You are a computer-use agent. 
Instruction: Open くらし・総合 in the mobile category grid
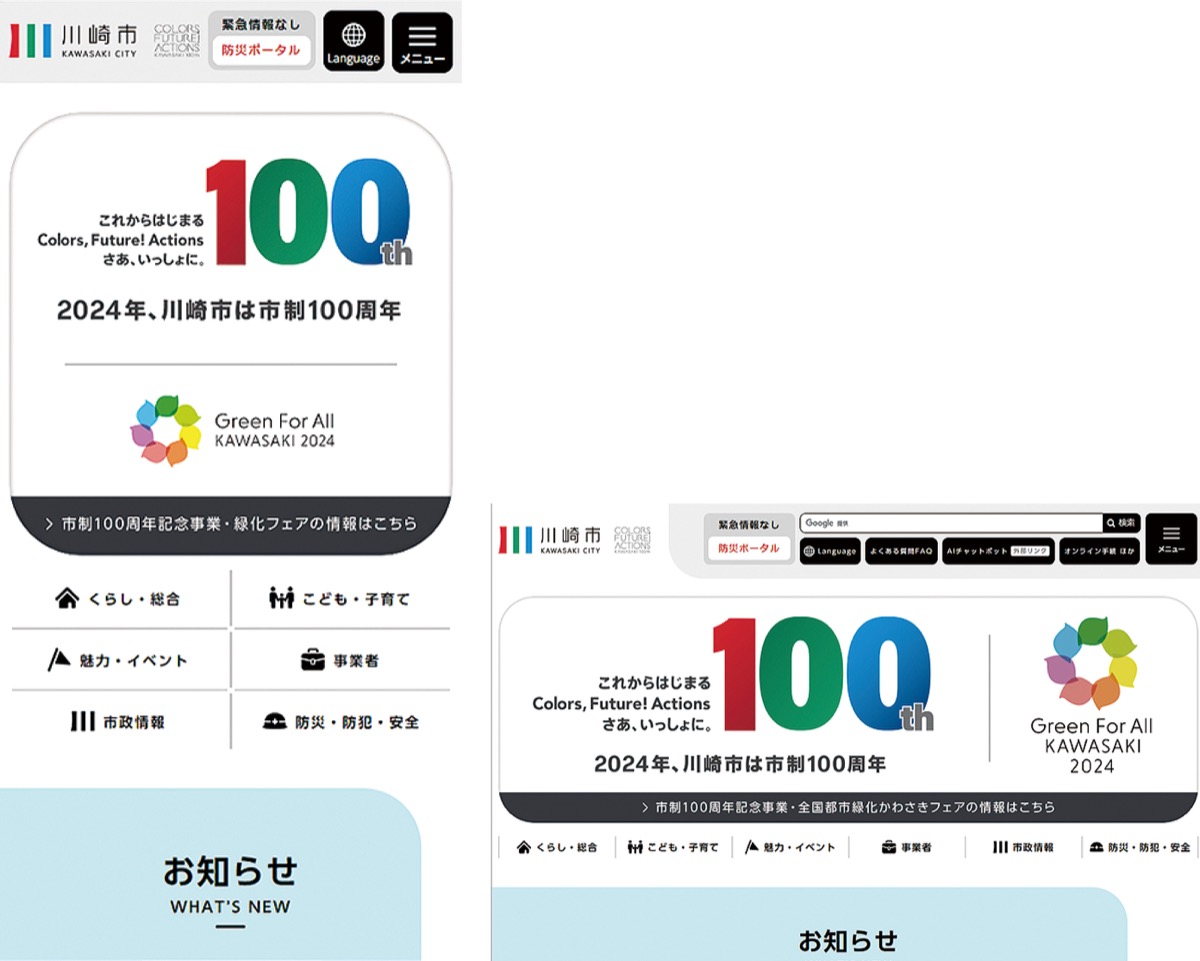pyautogui.click(x=120, y=600)
